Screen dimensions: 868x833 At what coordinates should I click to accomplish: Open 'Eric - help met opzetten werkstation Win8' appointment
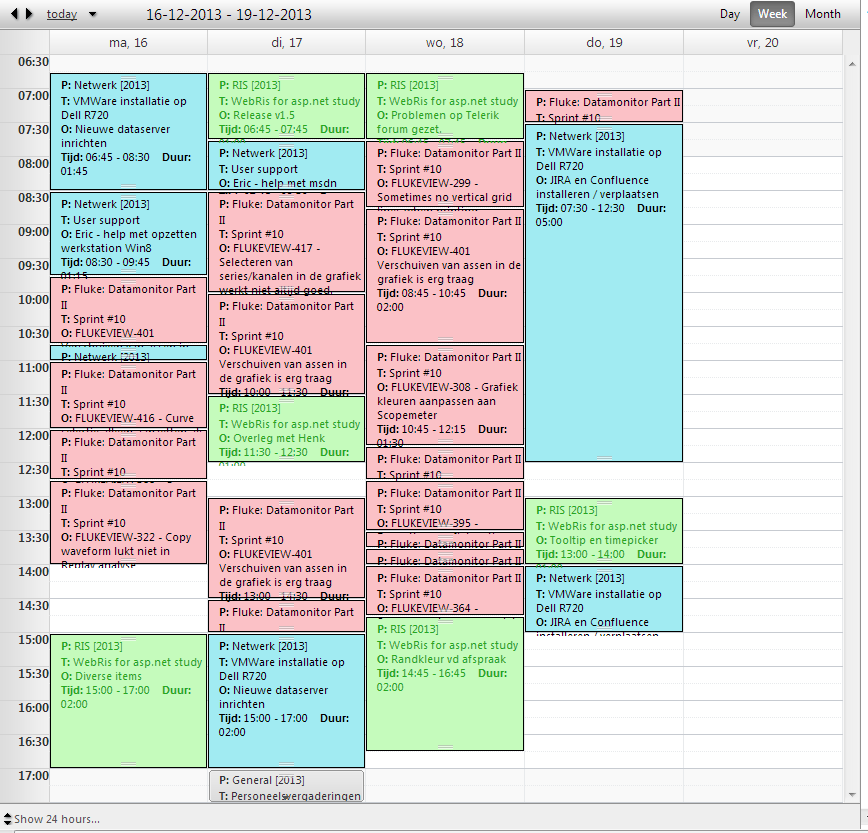128,234
